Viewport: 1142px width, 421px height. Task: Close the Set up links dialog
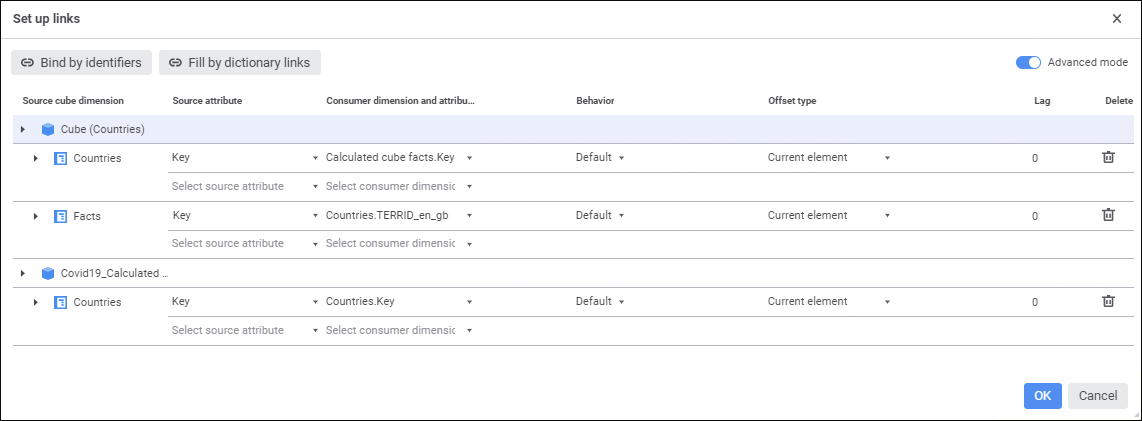[x=1117, y=19]
